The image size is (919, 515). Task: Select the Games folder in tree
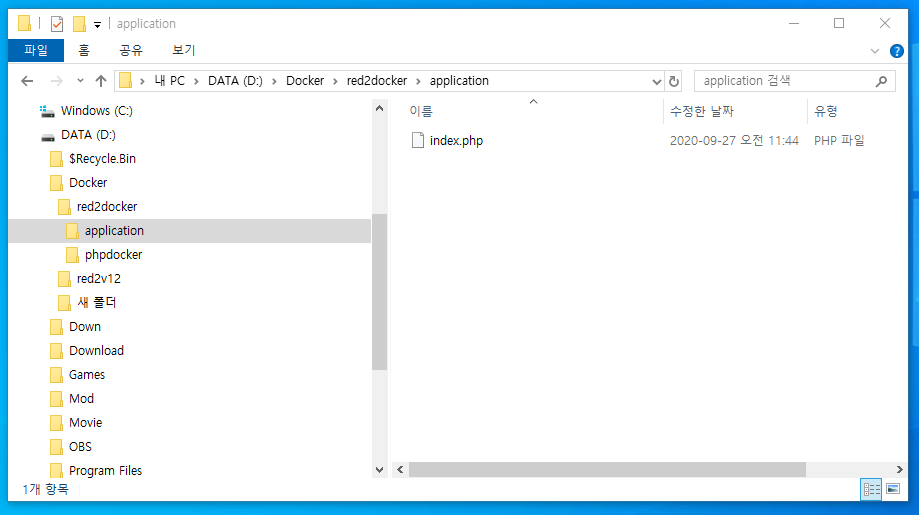pos(87,375)
